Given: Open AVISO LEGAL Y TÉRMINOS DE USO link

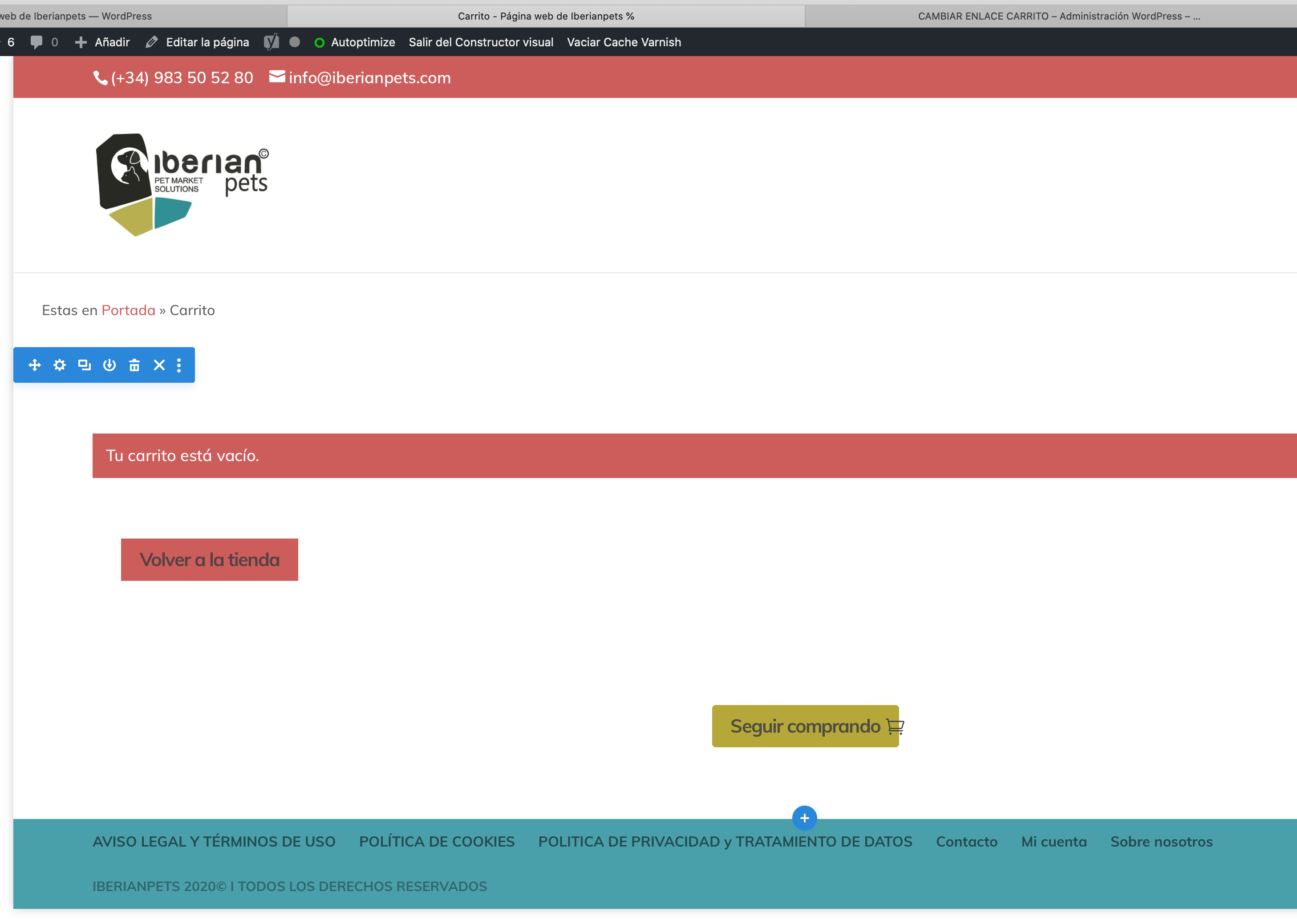Looking at the screenshot, I should 214,842.
